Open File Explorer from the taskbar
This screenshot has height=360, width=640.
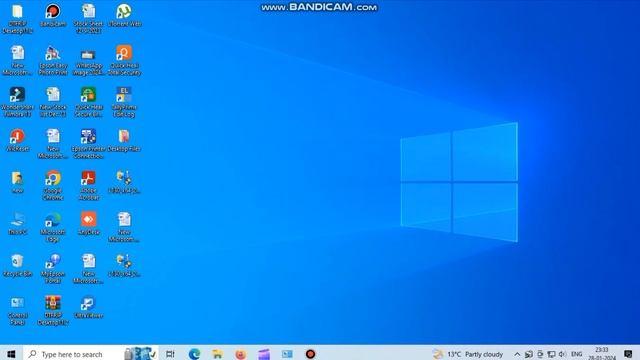[x=218, y=354]
